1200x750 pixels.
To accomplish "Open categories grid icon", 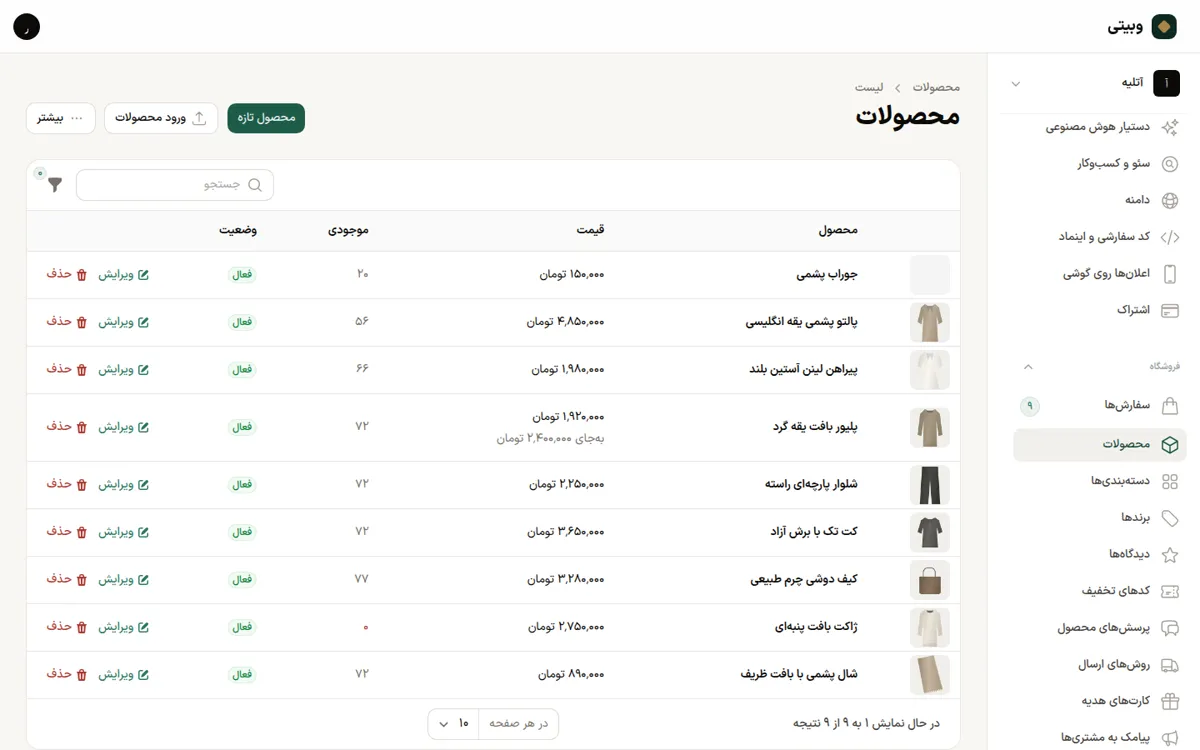I will (1169, 481).
